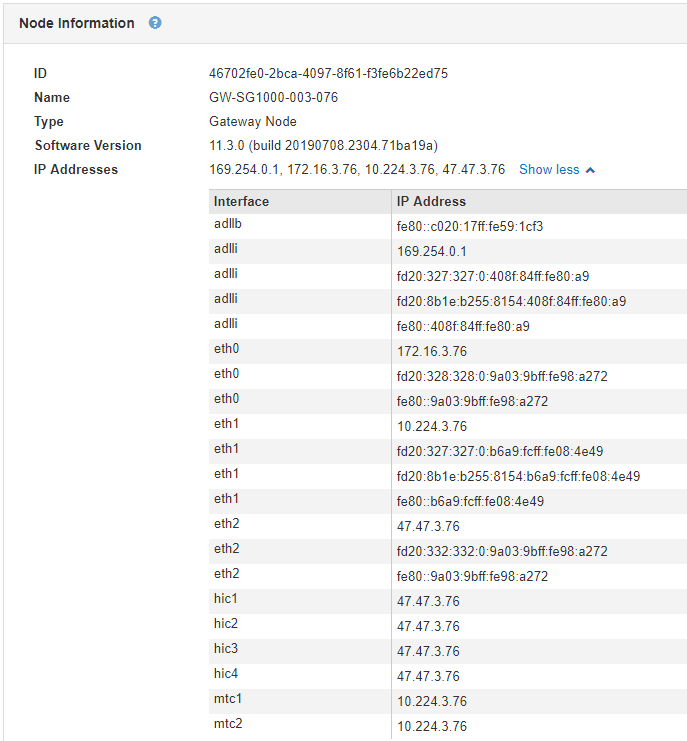The height and width of the screenshot is (741, 687).
Task: Select the adllb interface row
Action: click(228, 224)
